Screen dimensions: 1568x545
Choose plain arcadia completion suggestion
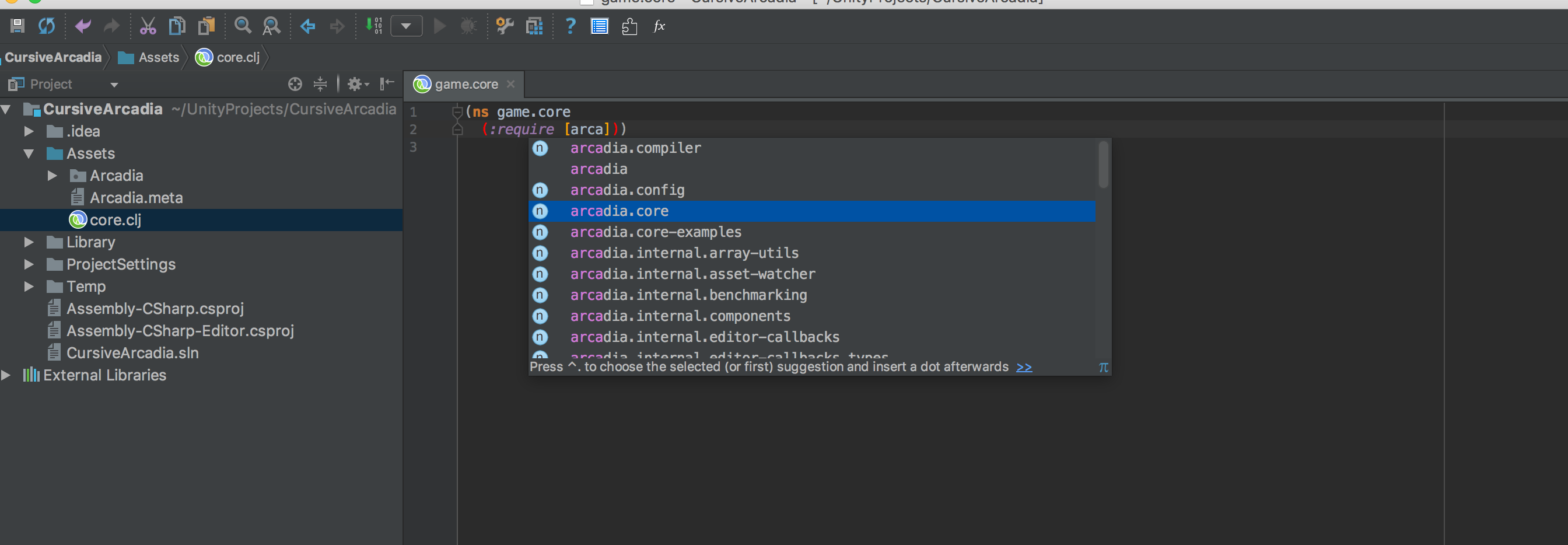[812, 169]
